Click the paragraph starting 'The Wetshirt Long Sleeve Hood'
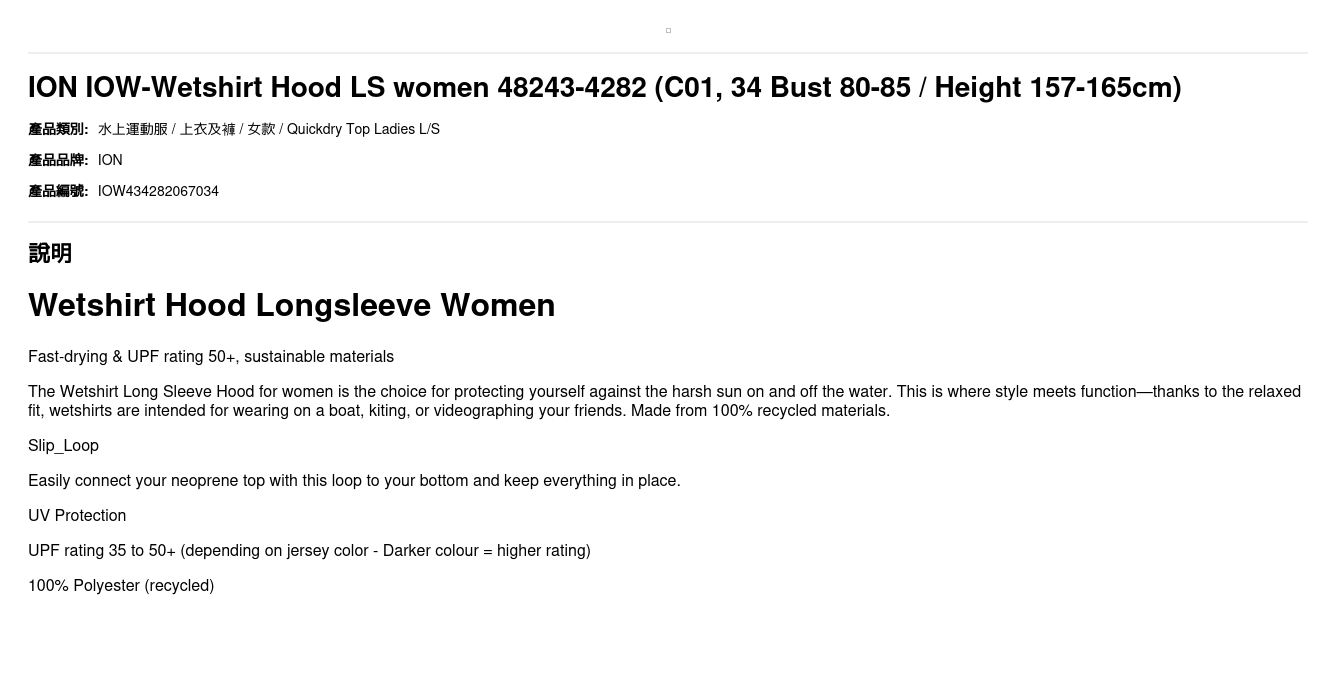Screen dimensions: 1328x676 [664, 401]
